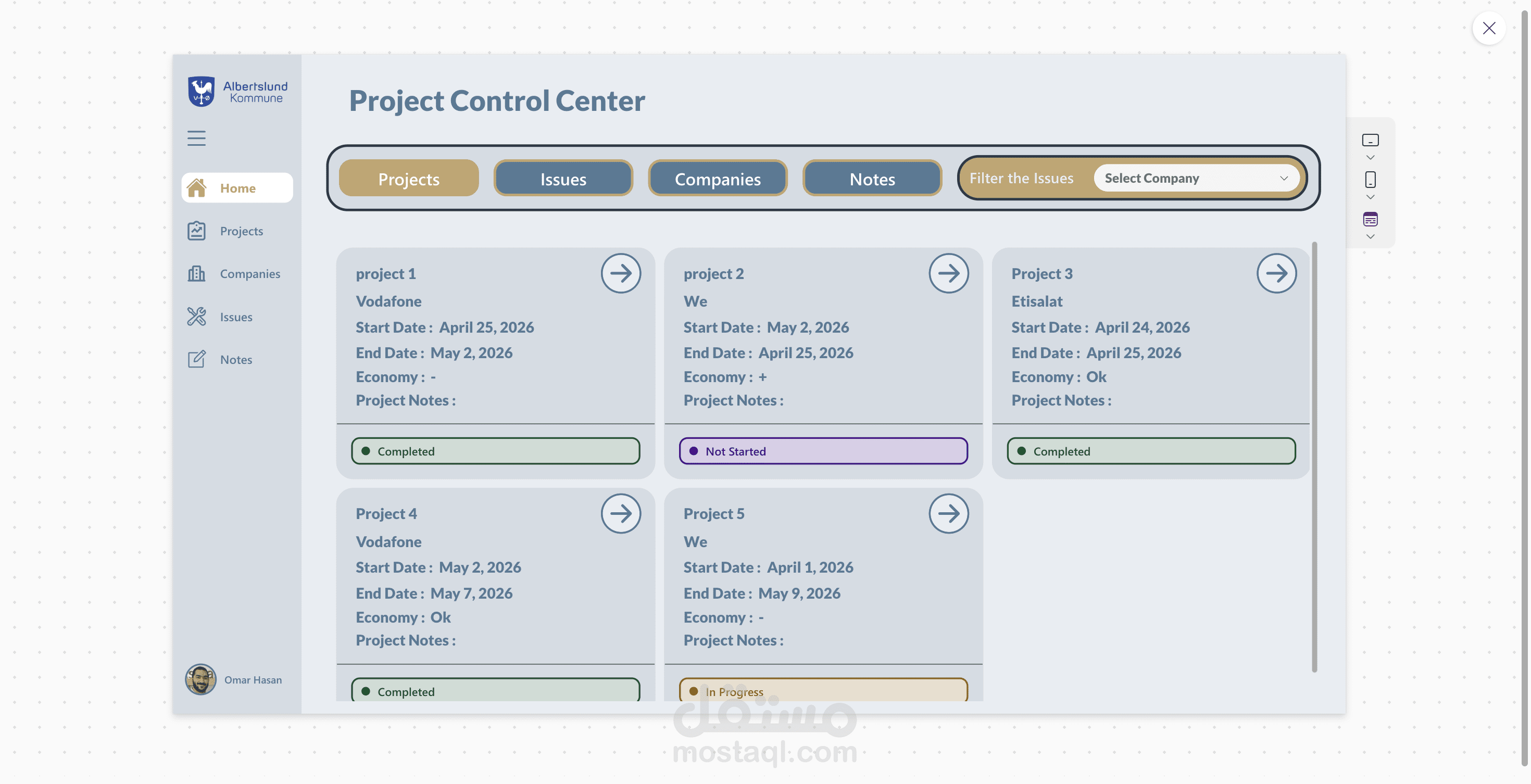1531x784 pixels.
Task: Open Companies label in sidebar menu
Action: (x=249, y=274)
